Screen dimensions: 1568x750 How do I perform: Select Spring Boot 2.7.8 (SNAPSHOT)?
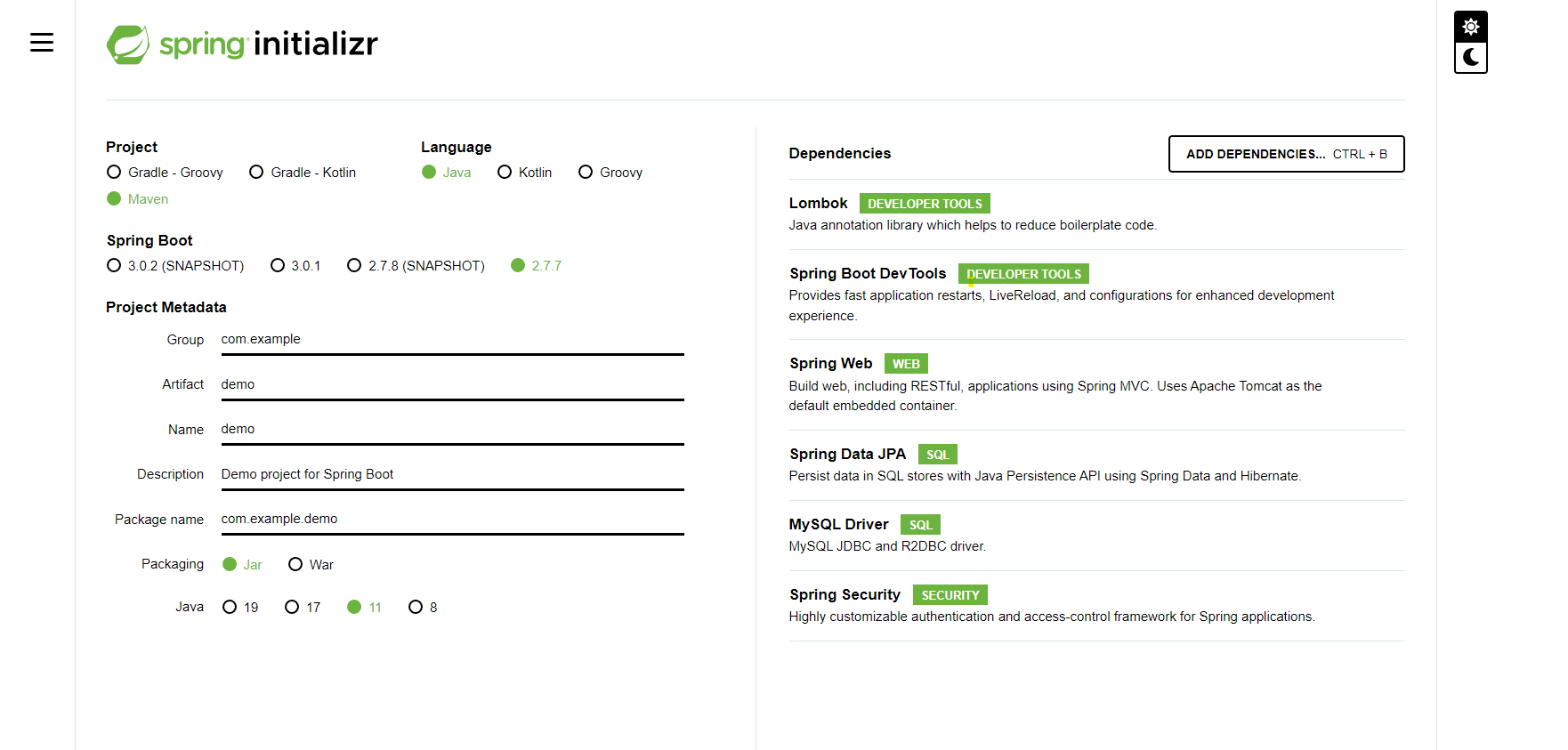coord(416,265)
